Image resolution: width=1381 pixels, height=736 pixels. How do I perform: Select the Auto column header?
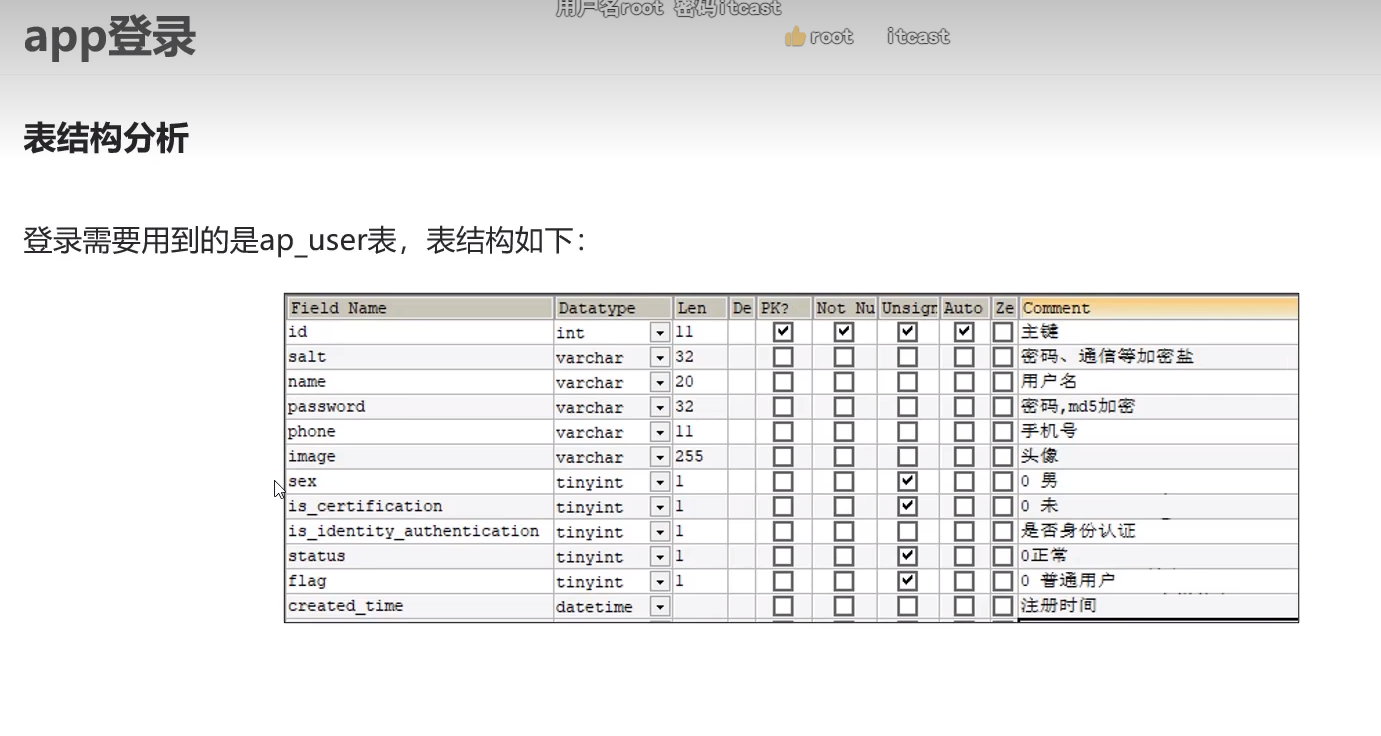964,308
